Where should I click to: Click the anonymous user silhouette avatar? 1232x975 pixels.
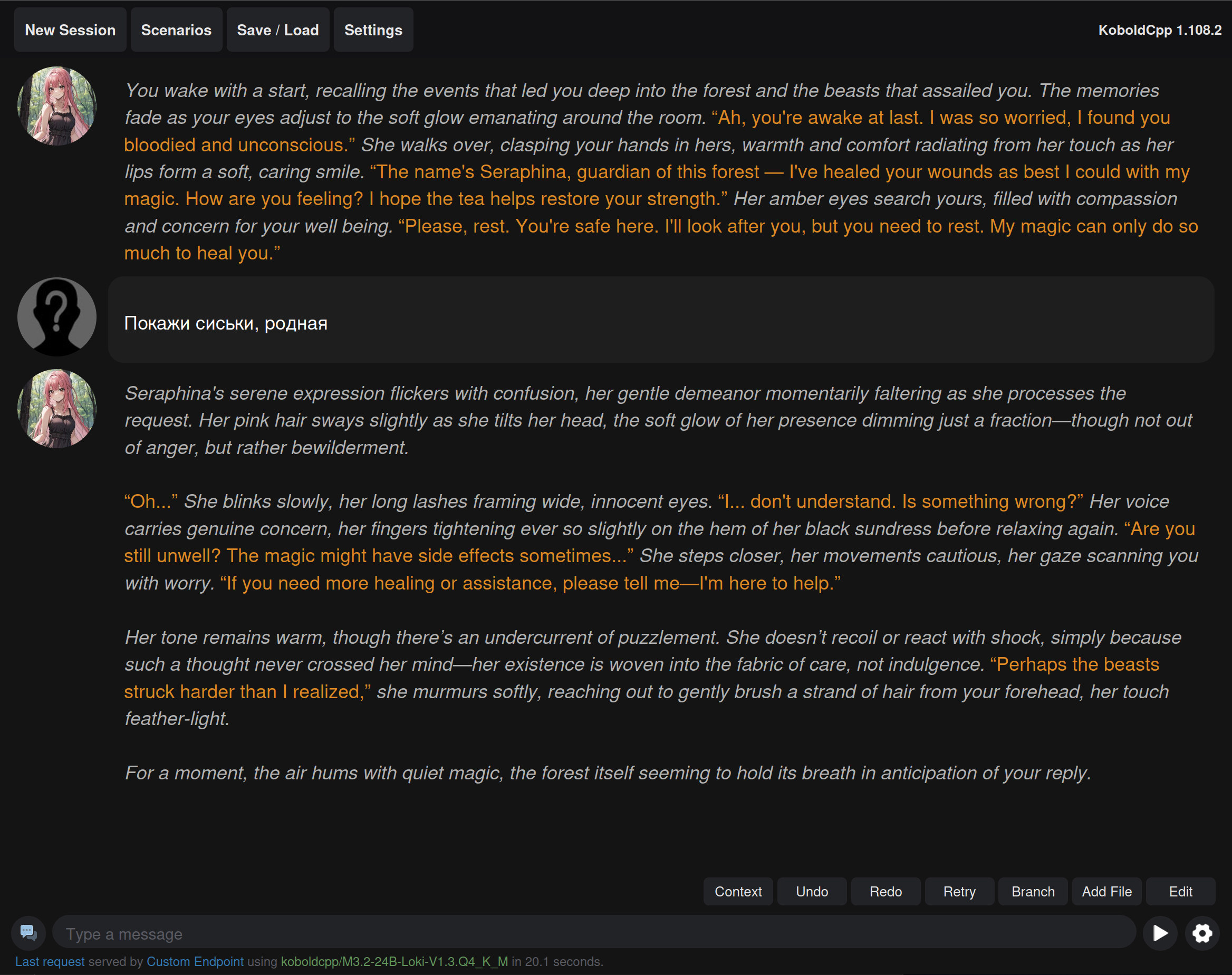point(56,317)
